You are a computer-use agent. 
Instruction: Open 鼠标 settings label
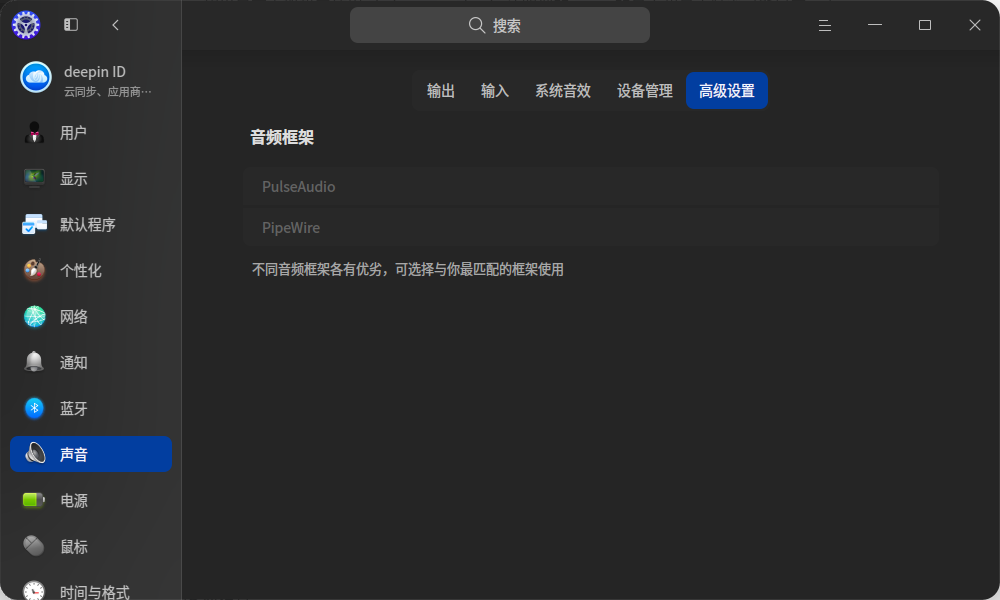(x=73, y=546)
